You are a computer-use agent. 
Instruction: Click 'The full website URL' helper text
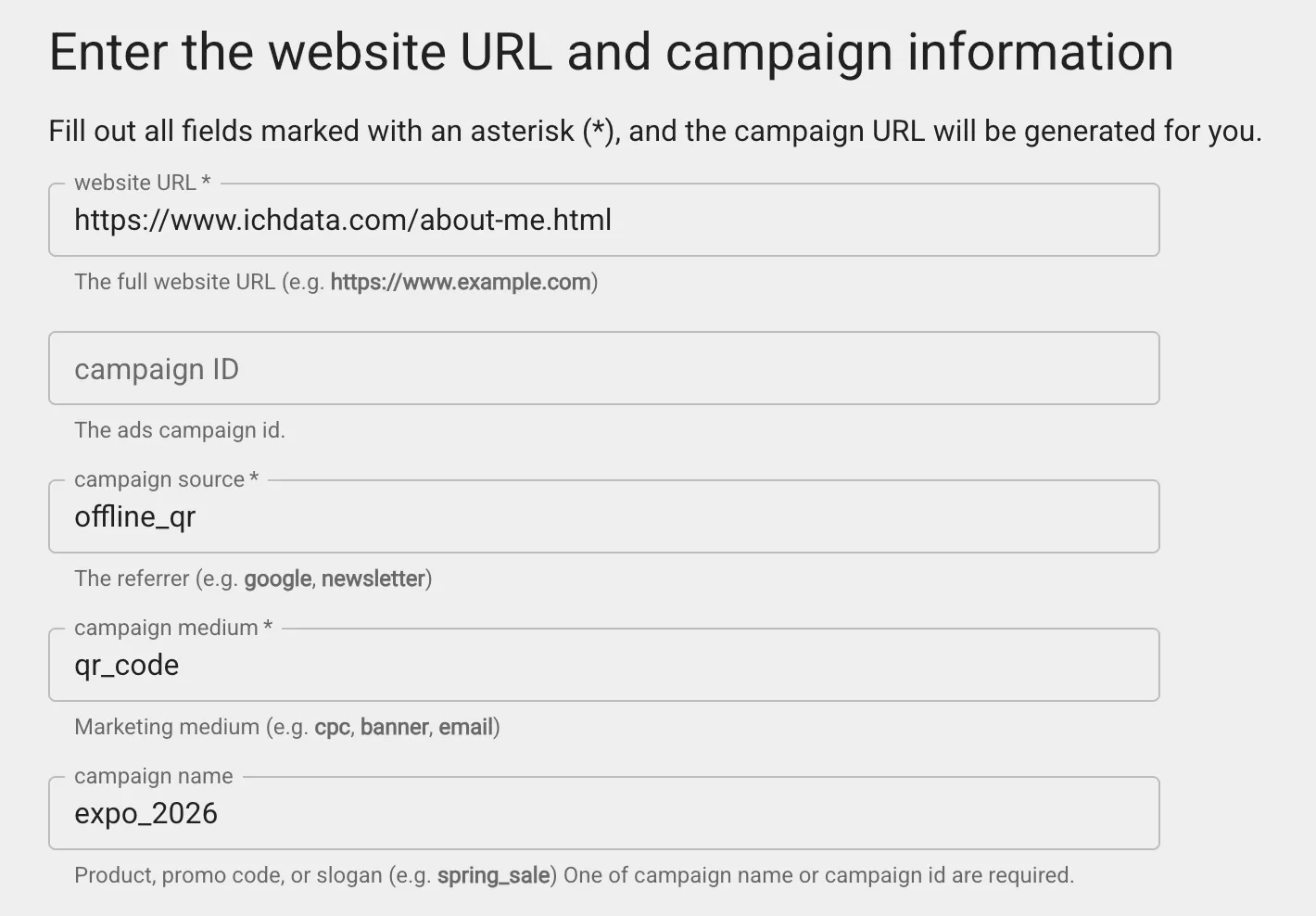(x=174, y=282)
